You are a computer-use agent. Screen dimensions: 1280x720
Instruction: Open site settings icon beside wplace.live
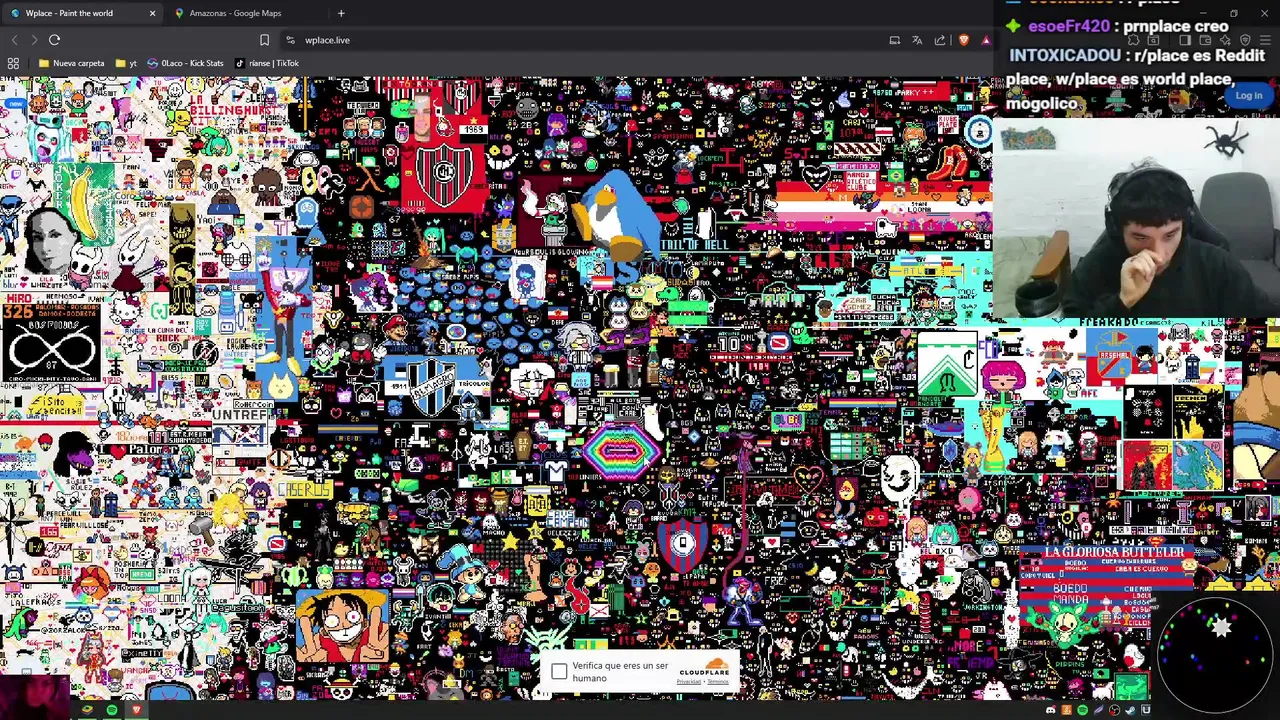(x=290, y=40)
